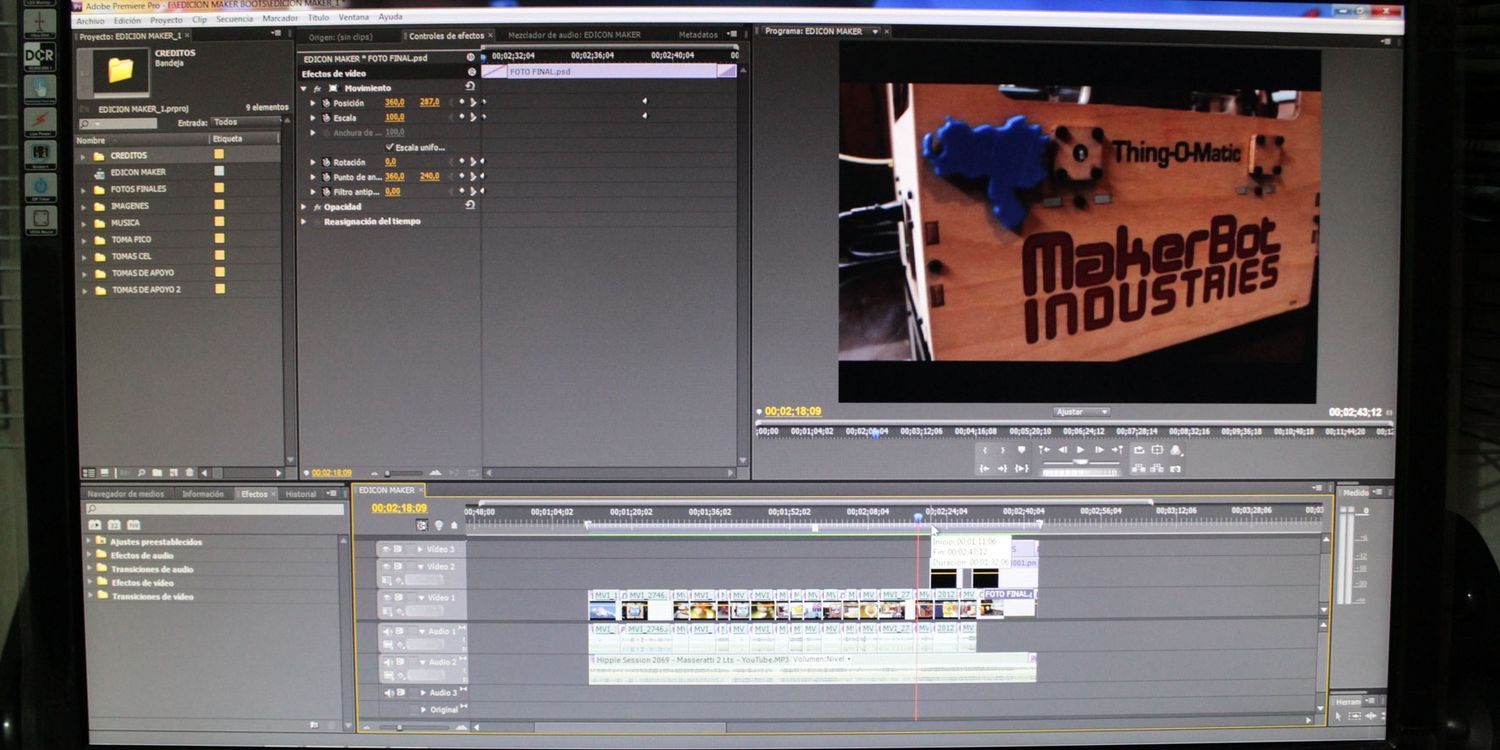Viewport: 1500px width, 750px height.
Task: Click the Set Encore chapter marker icon
Action: (x=439, y=525)
